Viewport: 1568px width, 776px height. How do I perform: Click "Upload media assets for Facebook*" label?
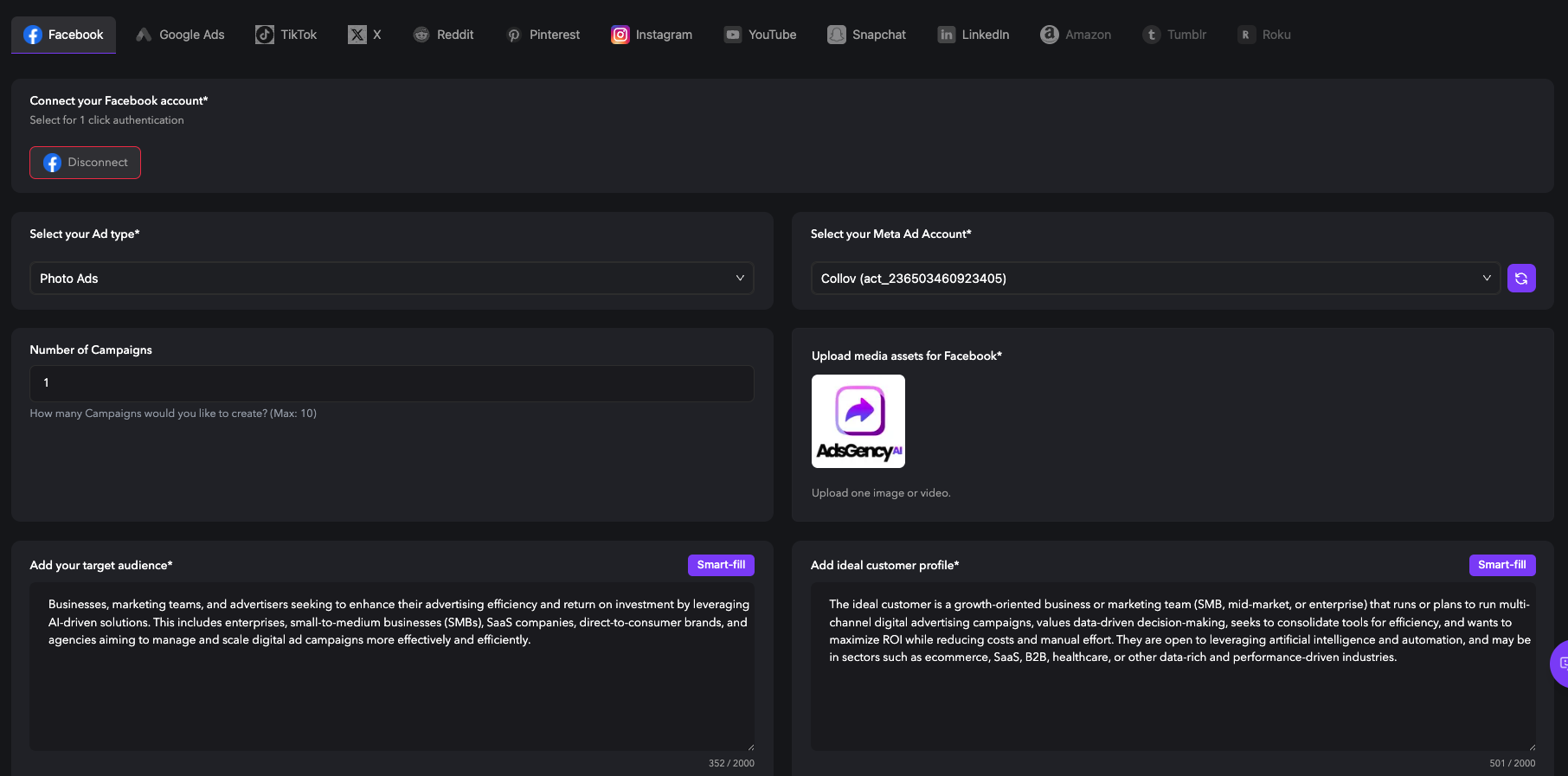pos(907,356)
